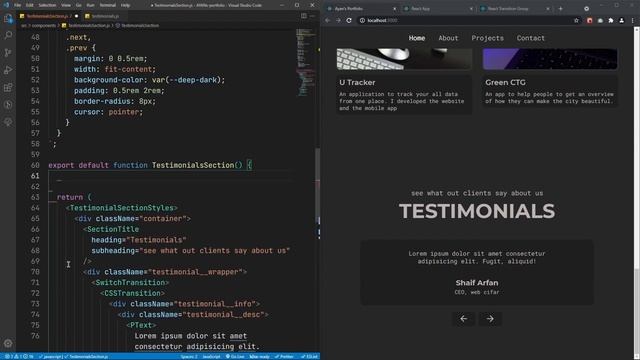Click Prettier in the status bar
The image size is (640, 360).
[x=284, y=357]
